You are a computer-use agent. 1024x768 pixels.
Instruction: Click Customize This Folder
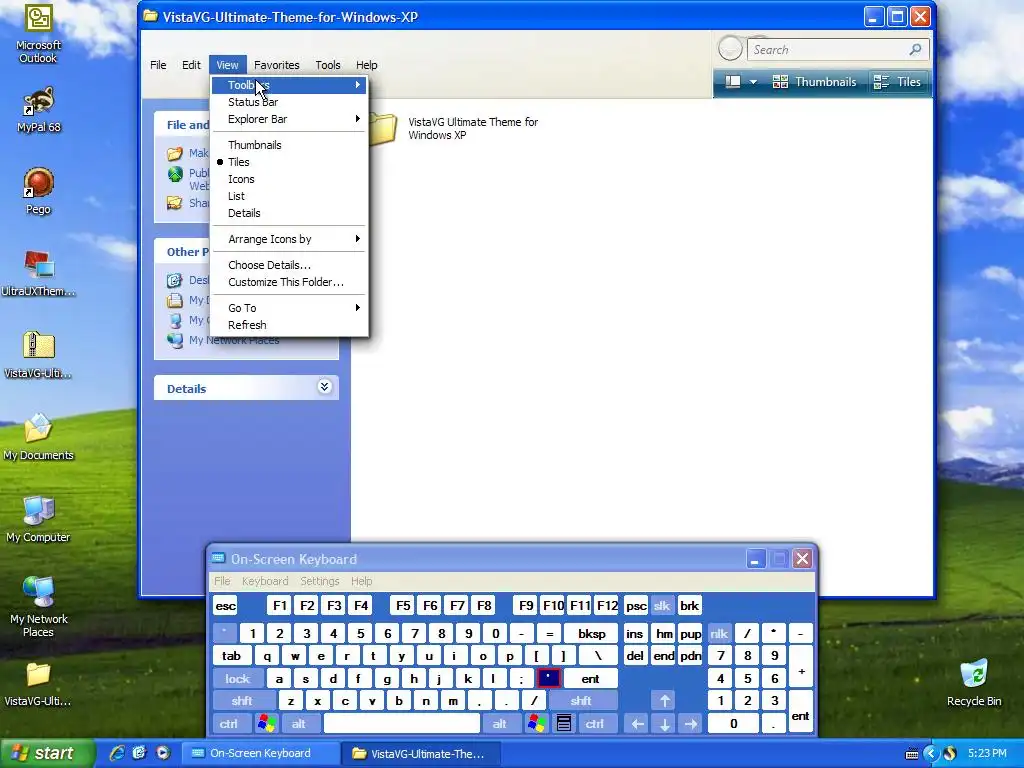click(x=289, y=282)
